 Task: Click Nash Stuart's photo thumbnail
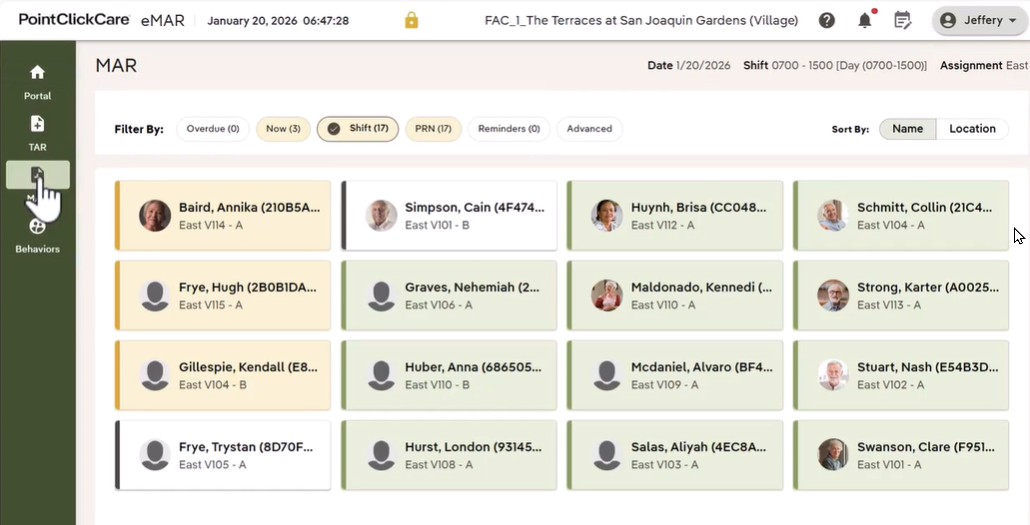click(833, 375)
